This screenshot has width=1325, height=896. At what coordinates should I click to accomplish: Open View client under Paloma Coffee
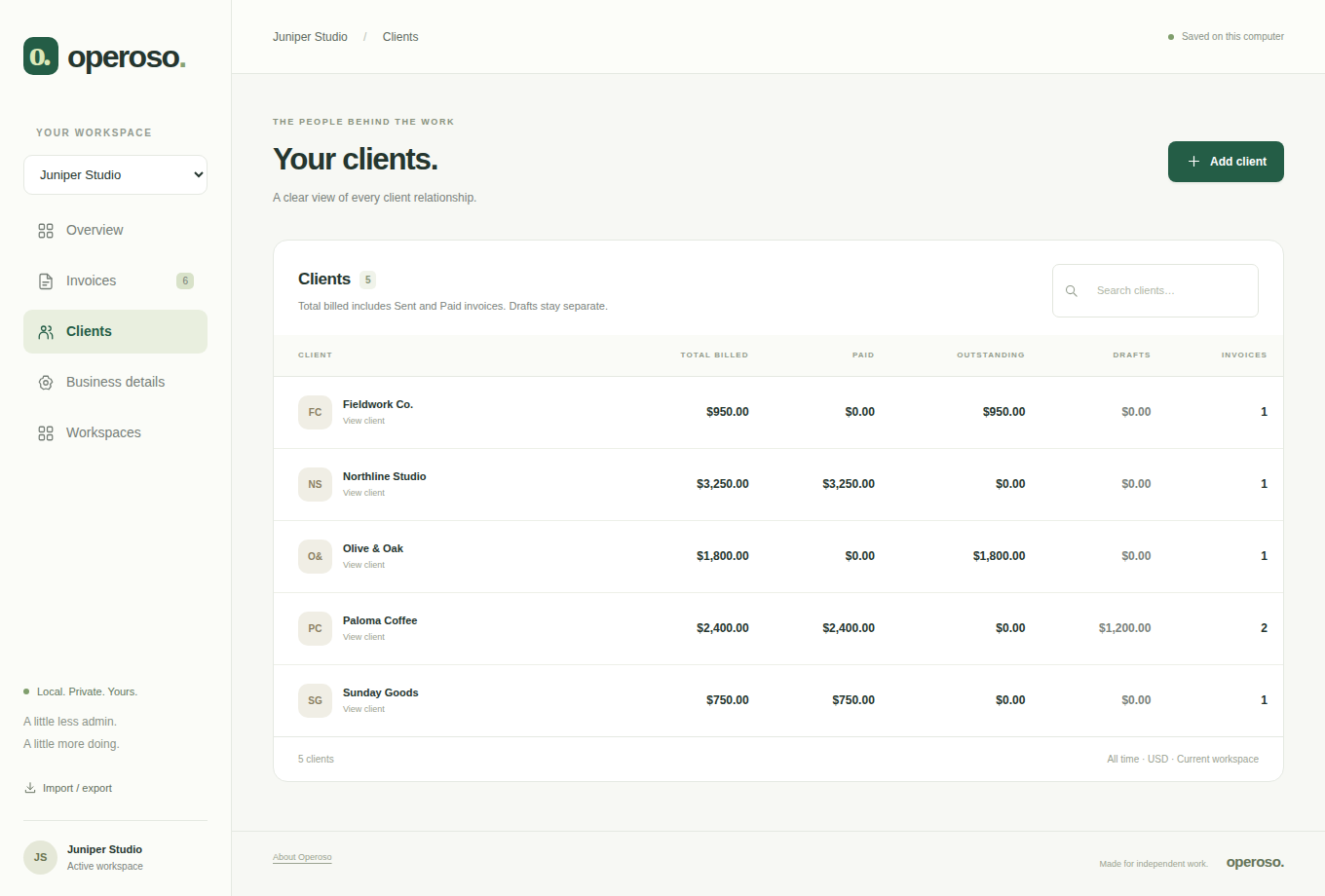point(363,637)
